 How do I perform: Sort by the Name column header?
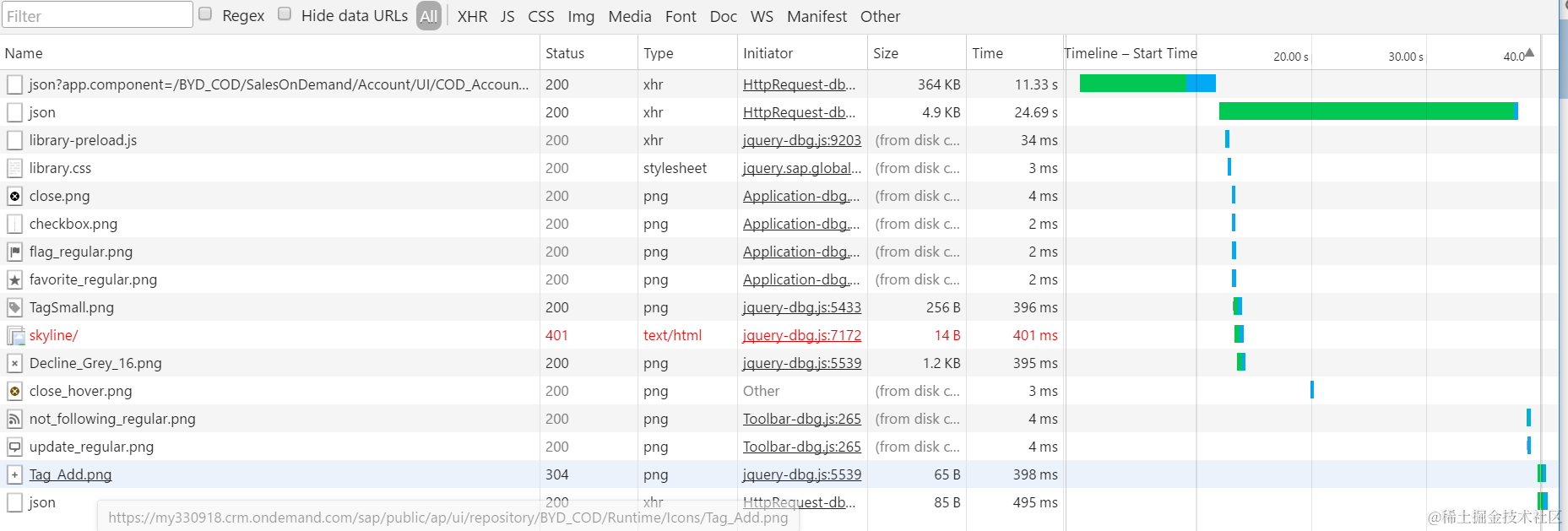click(270, 53)
